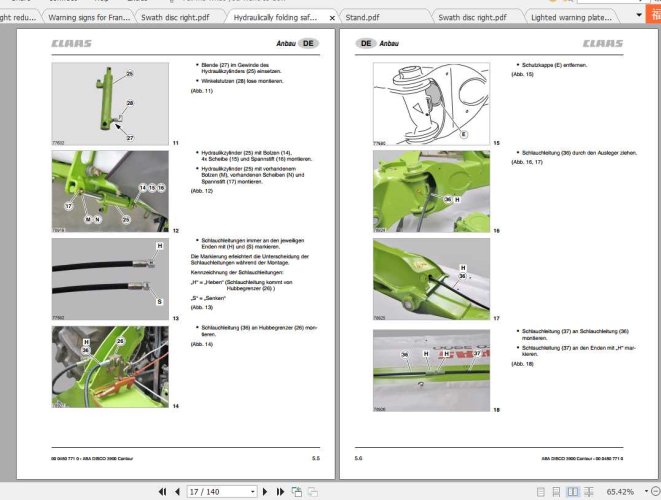Screen dimensions: 661x500
Task: Switch to first Swath disc right.pdf tab
Action: pyautogui.click(x=175, y=17)
